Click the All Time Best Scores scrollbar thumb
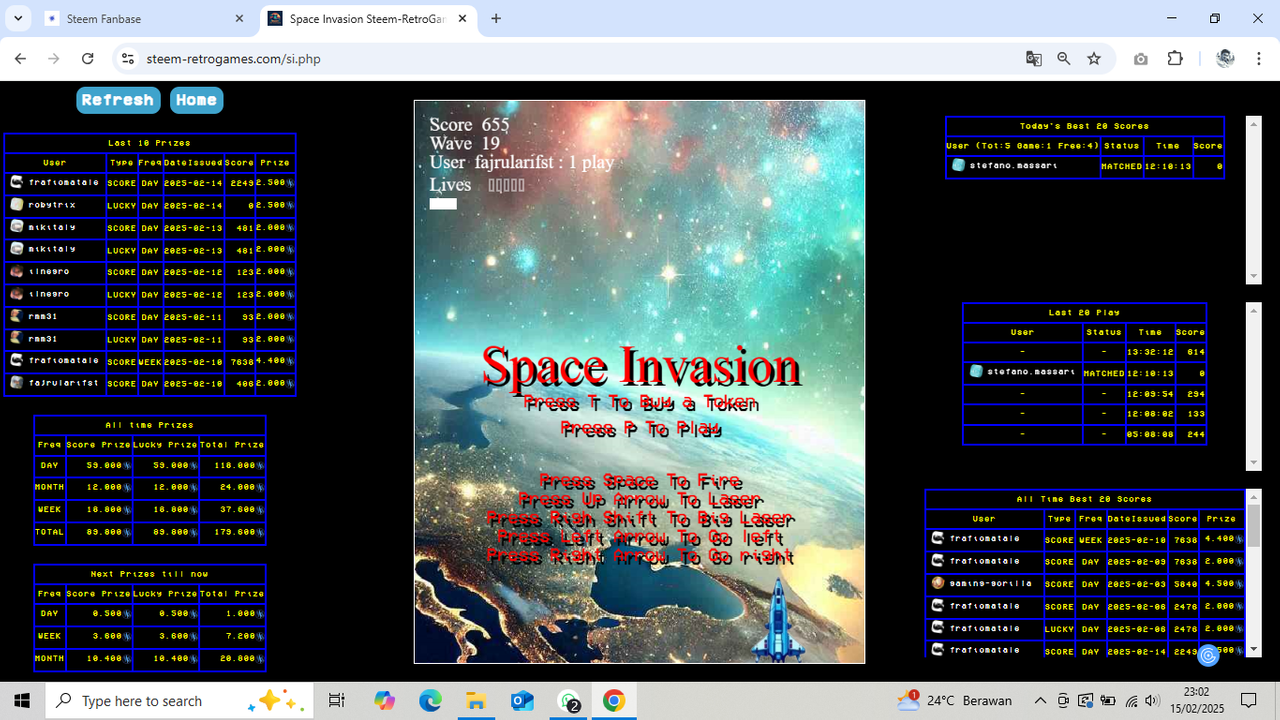 tap(1253, 526)
